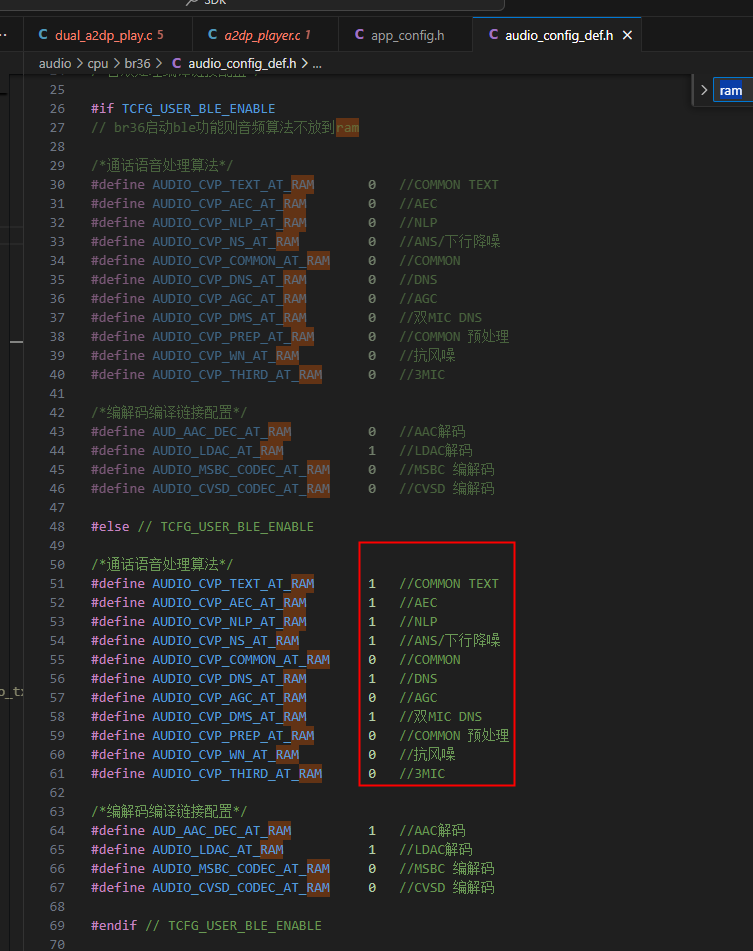Click value 1 of AUDIO_LDAC_AT_RAM on line 44
This screenshot has height=951, width=753.
[x=372, y=450]
